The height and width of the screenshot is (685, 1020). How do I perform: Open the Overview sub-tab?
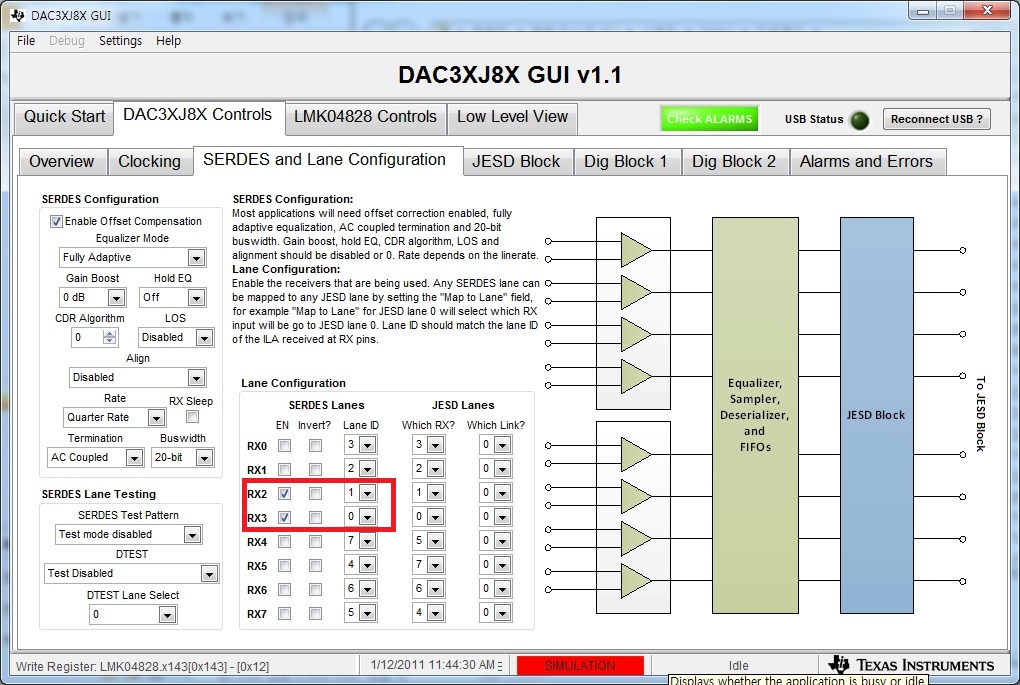[x=61, y=161]
